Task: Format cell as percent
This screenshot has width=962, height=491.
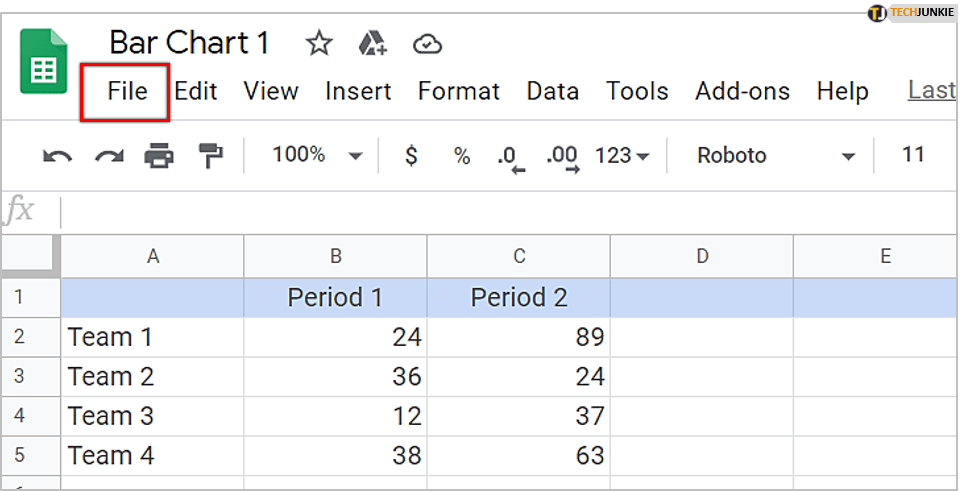Action: pos(461,155)
